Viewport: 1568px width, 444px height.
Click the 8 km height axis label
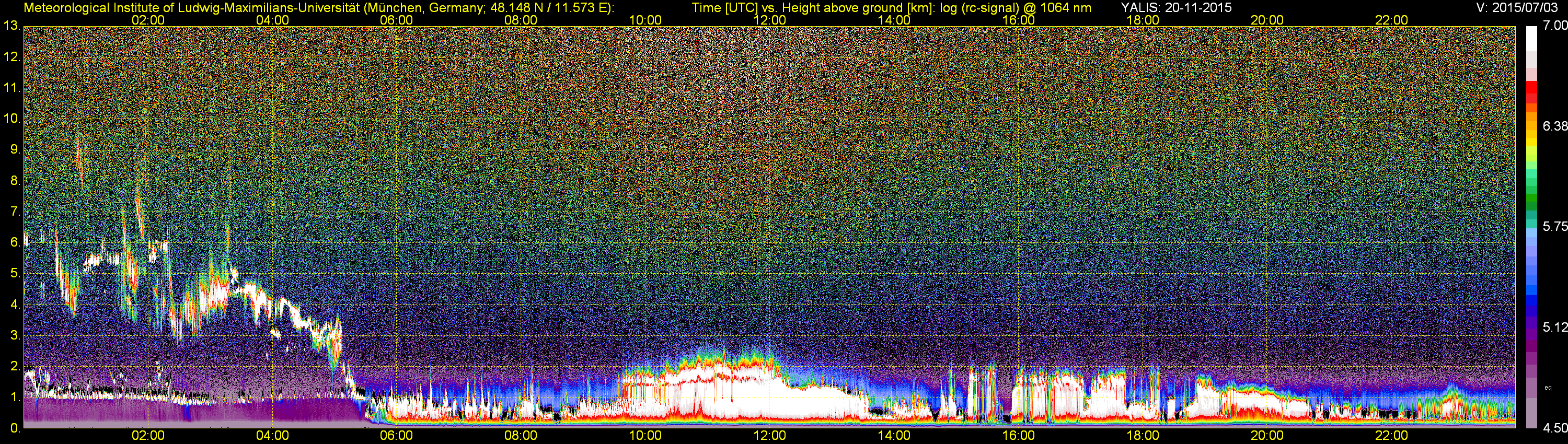tap(15, 181)
